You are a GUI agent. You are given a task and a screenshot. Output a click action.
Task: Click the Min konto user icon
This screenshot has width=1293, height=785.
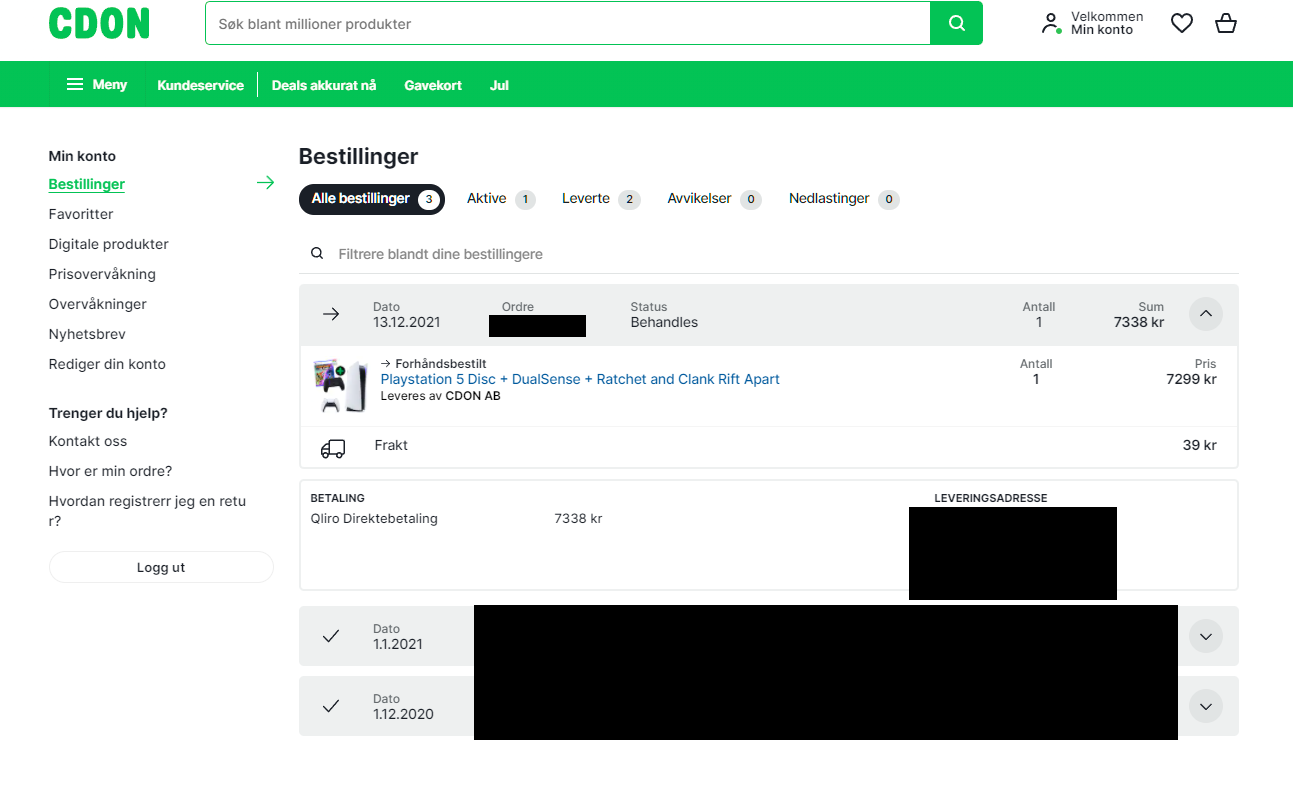click(x=1051, y=23)
